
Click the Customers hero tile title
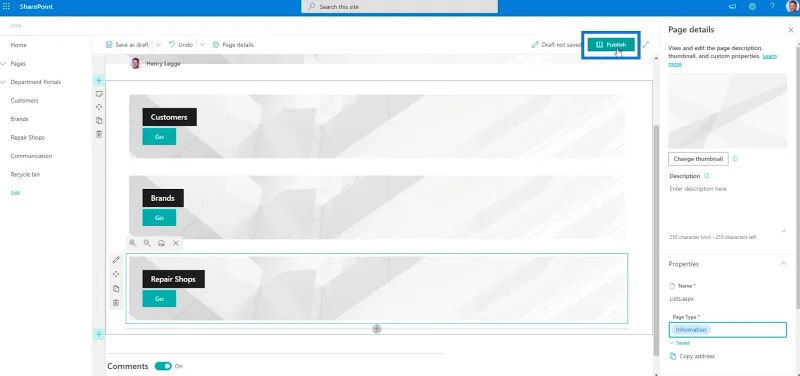point(169,117)
